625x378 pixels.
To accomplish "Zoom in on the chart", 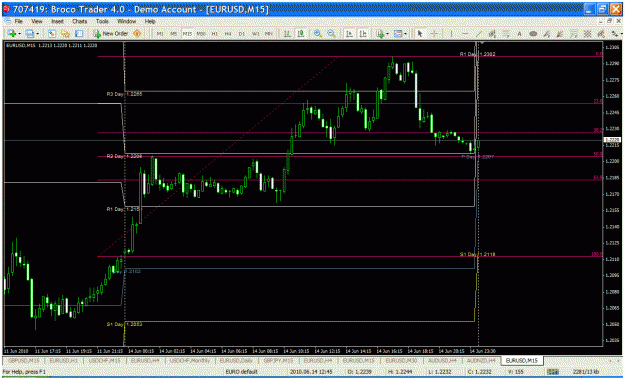I will [318, 34].
